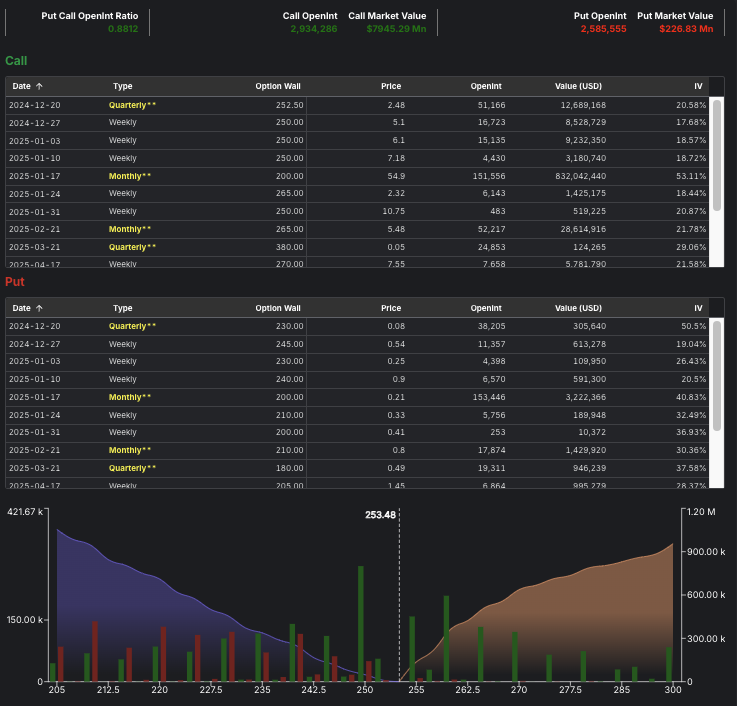Screen dimensions: 737x706
Task: Sort Call table by Option Wall column
Action: click(277, 87)
